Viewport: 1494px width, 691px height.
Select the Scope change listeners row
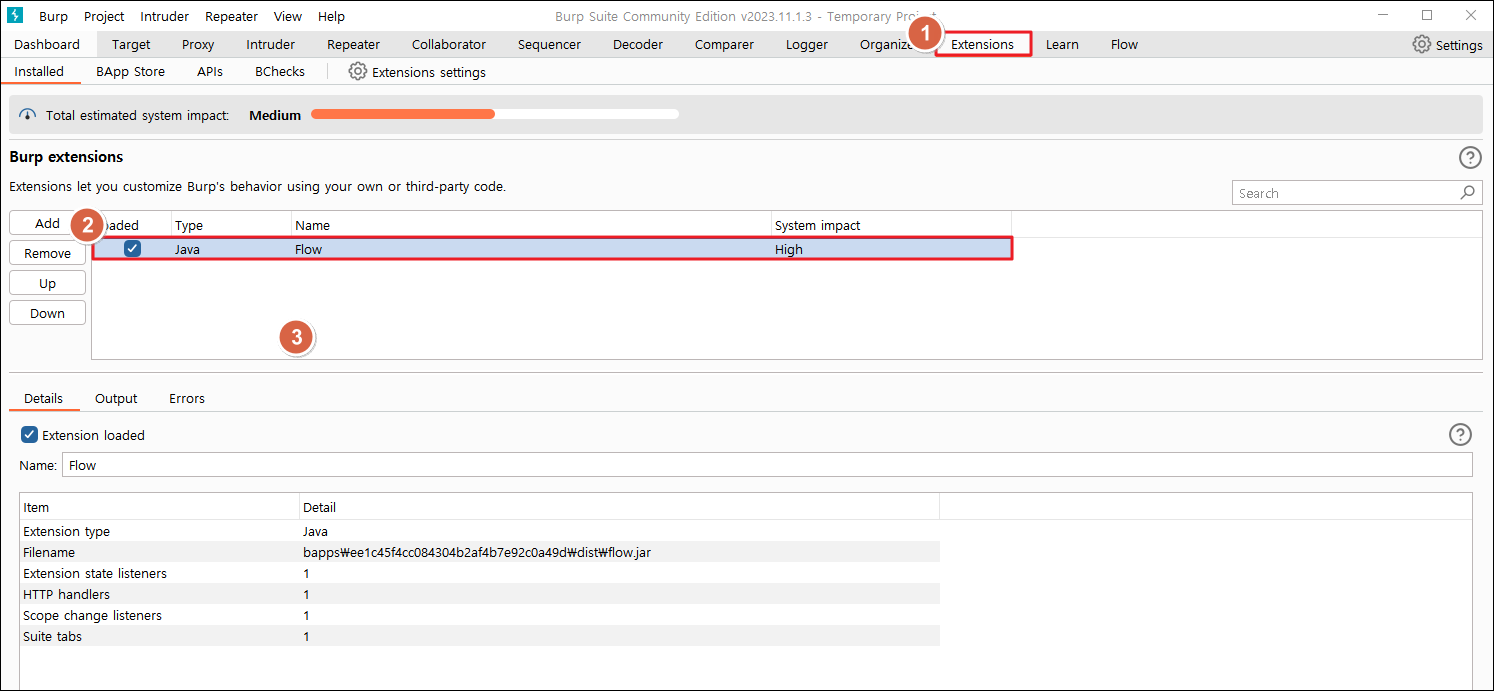(x=480, y=615)
